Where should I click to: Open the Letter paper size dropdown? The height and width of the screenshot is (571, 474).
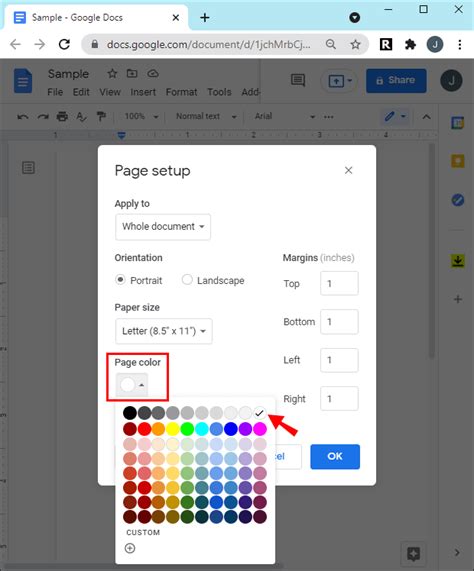[x=164, y=331]
